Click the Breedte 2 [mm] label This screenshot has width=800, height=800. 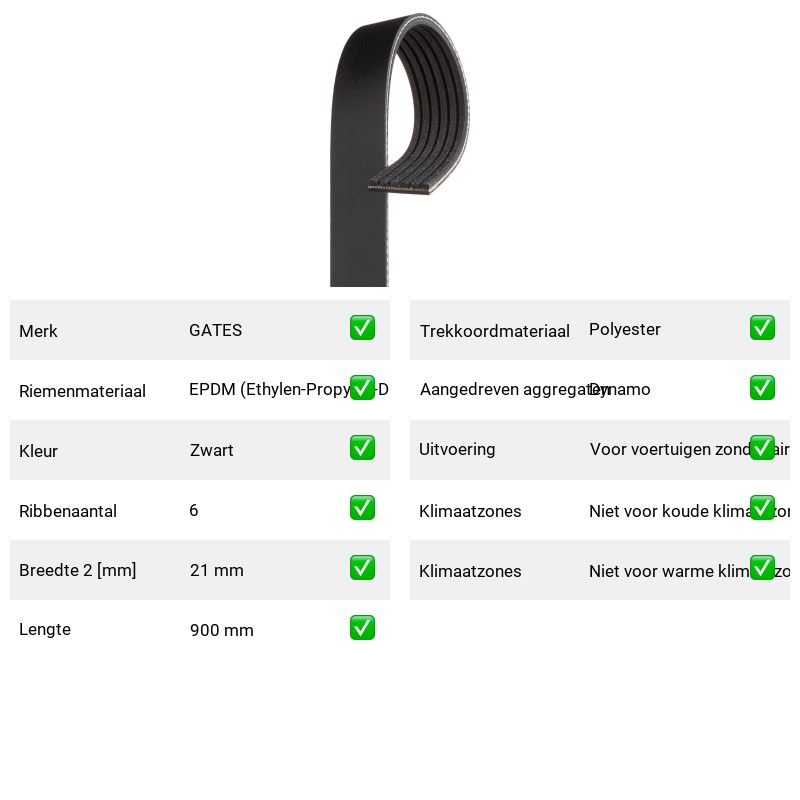tap(78, 570)
